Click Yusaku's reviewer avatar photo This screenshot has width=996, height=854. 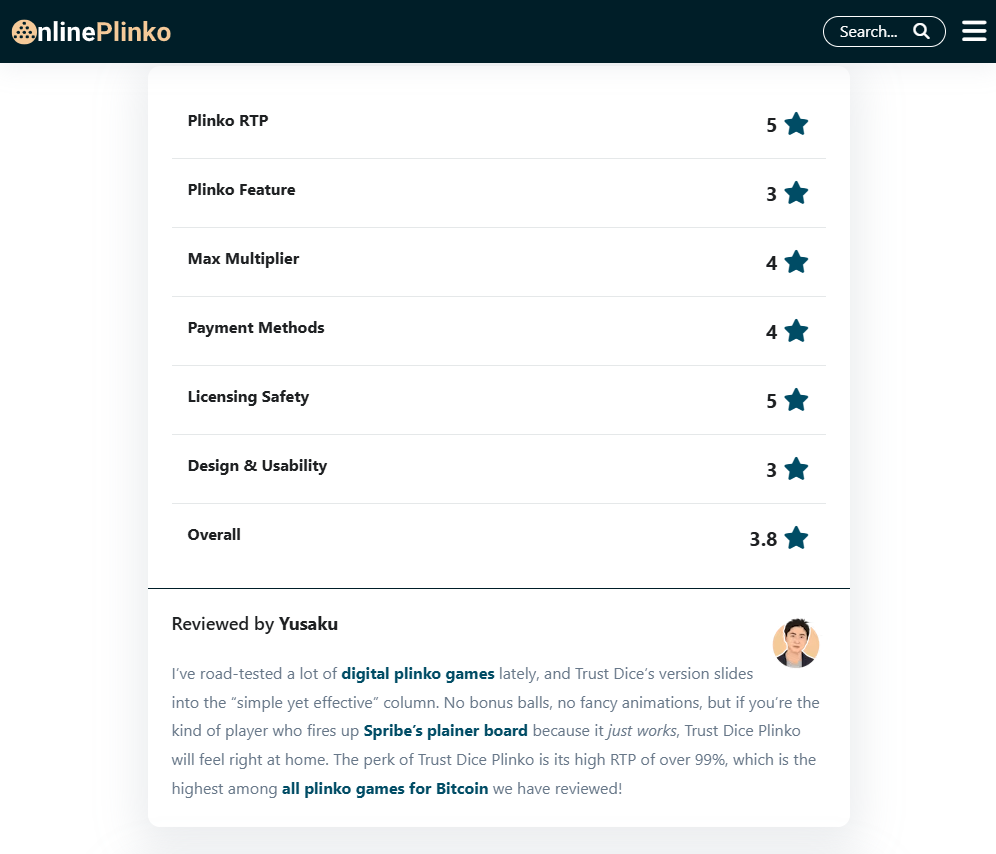click(796, 644)
